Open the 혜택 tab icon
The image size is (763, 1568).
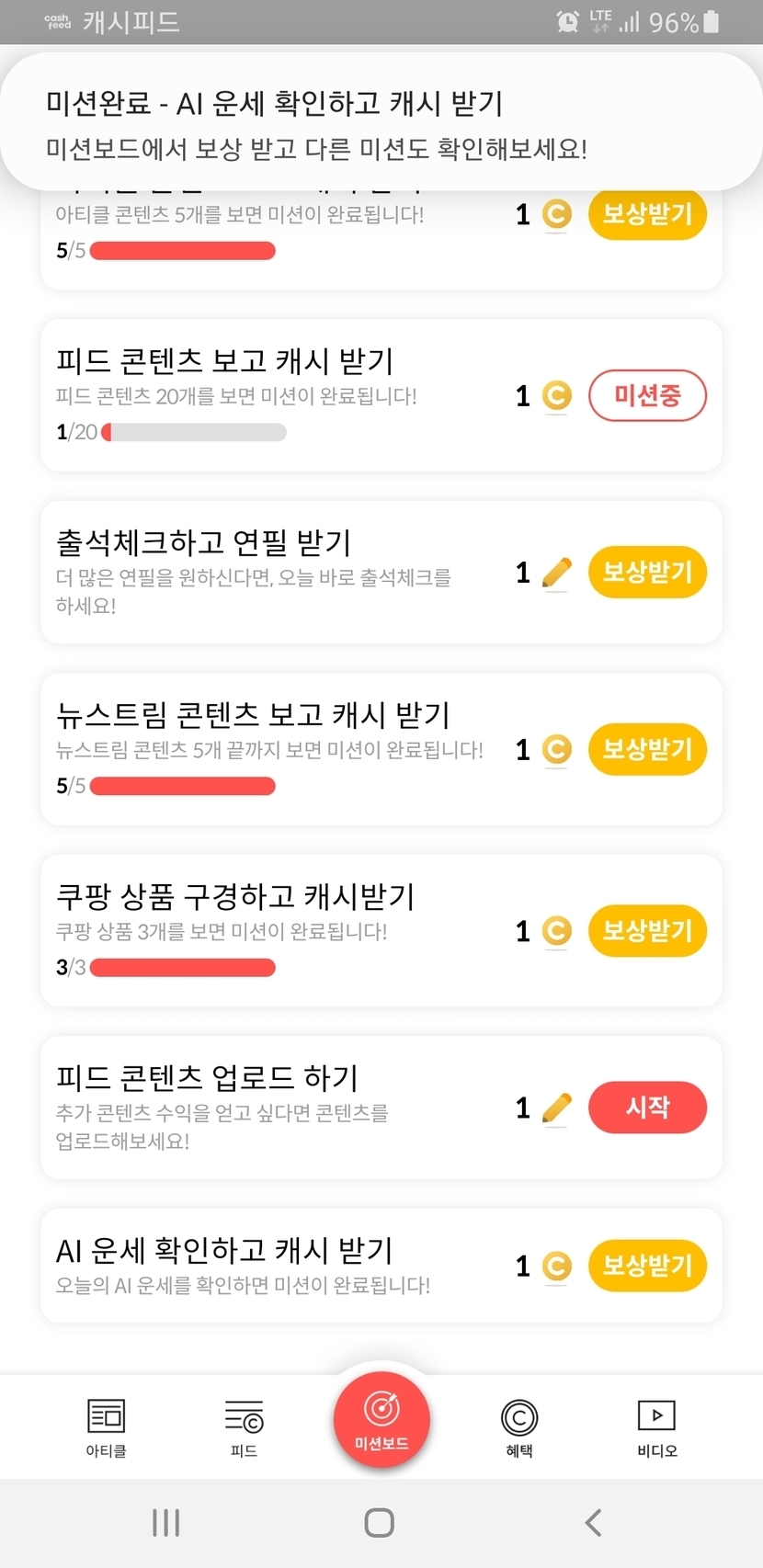[x=519, y=1417]
